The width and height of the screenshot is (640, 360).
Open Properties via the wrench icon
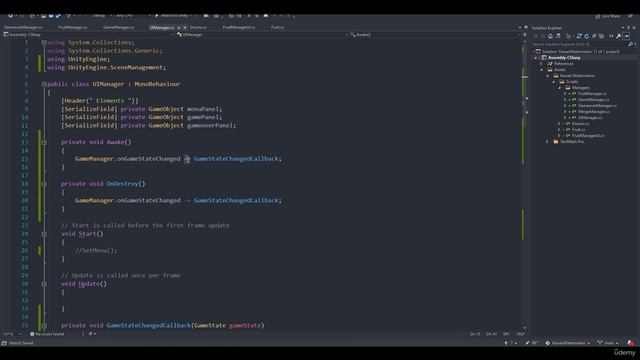click(x=619, y=36)
